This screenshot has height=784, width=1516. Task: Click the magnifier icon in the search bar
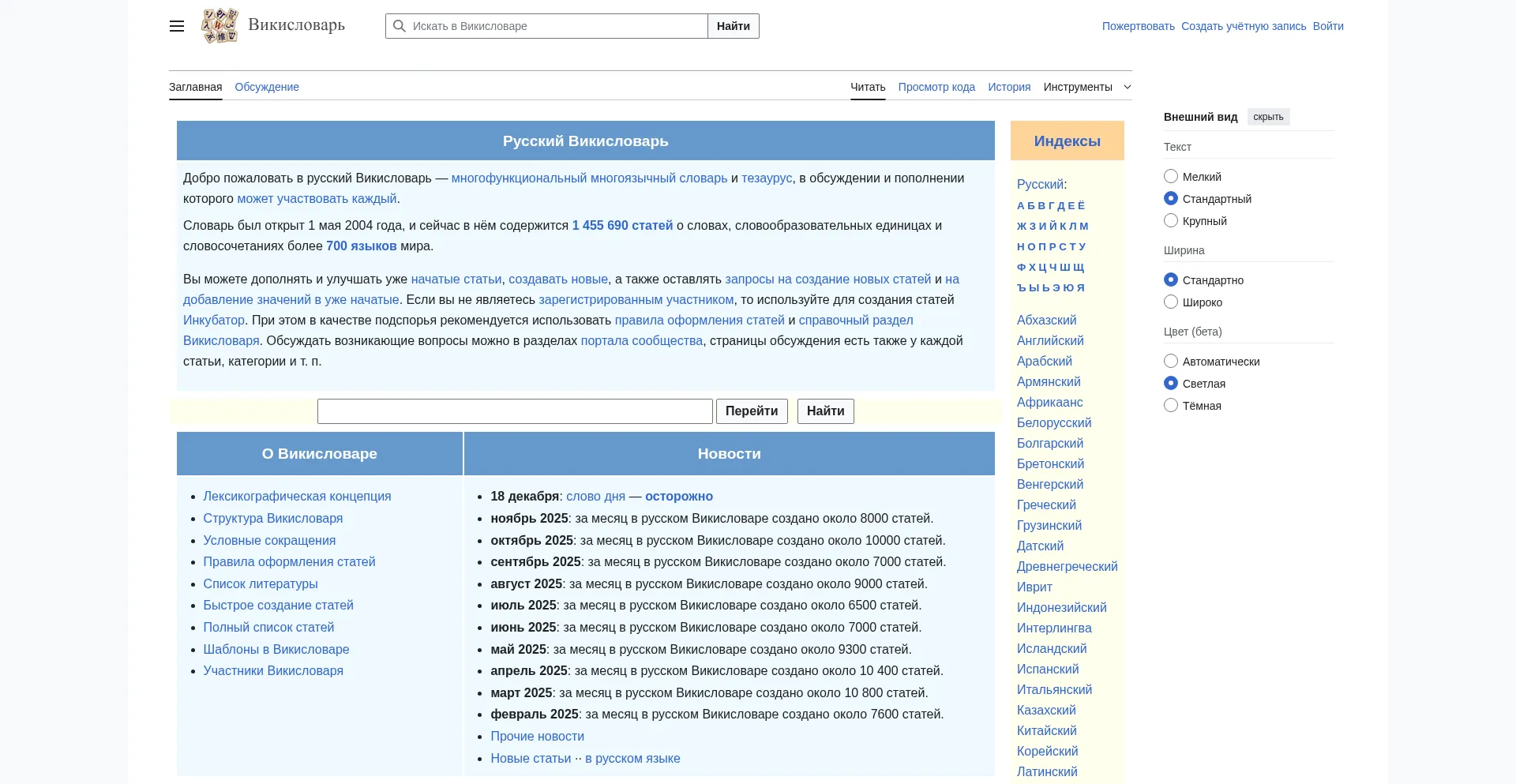pyautogui.click(x=399, y=25)
